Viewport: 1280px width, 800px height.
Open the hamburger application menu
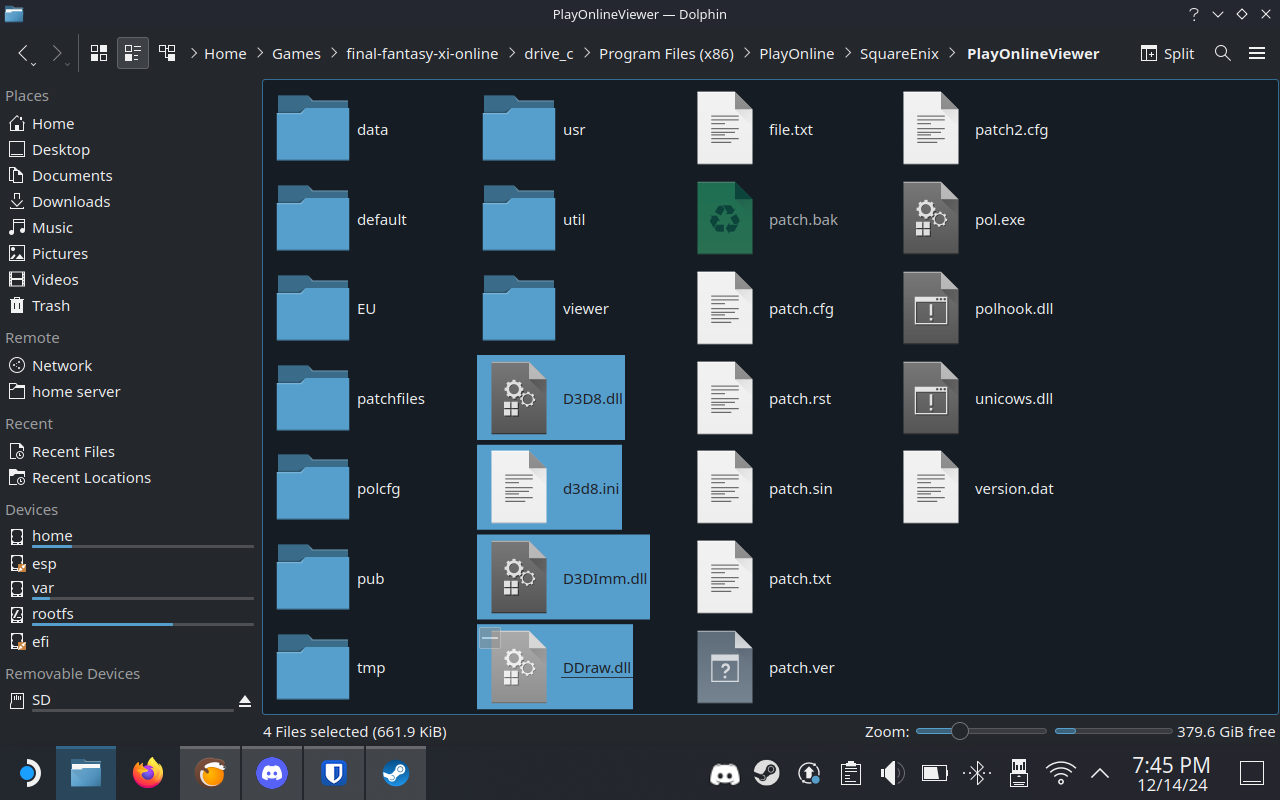click(x=1257, y=53)
